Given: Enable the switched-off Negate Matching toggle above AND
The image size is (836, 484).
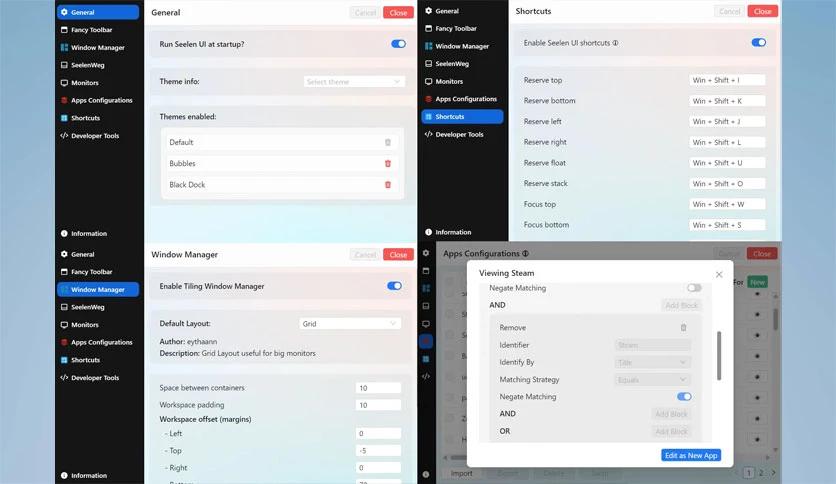Looking at the screenshot, I should [x=694, y=288].
